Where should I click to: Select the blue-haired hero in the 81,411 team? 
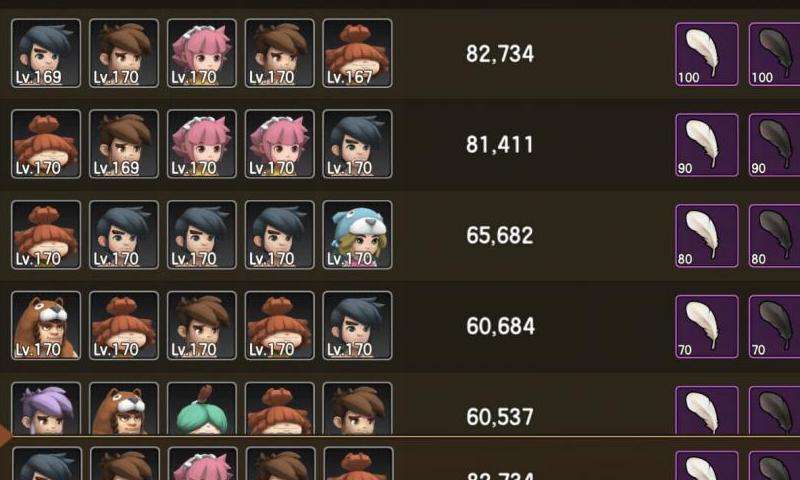(357, 144)
